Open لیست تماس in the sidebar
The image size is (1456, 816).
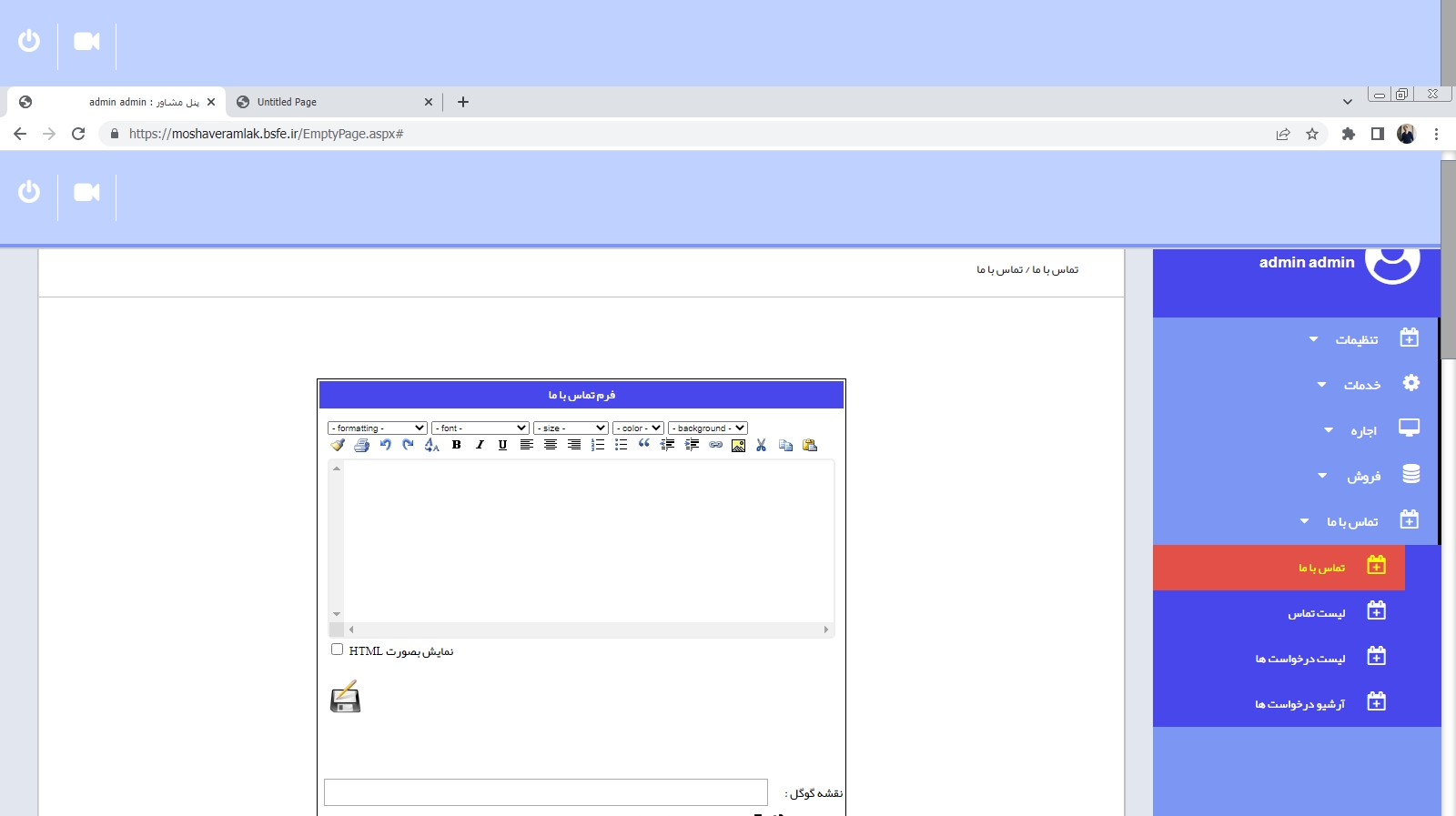[x=1316, y=613]
